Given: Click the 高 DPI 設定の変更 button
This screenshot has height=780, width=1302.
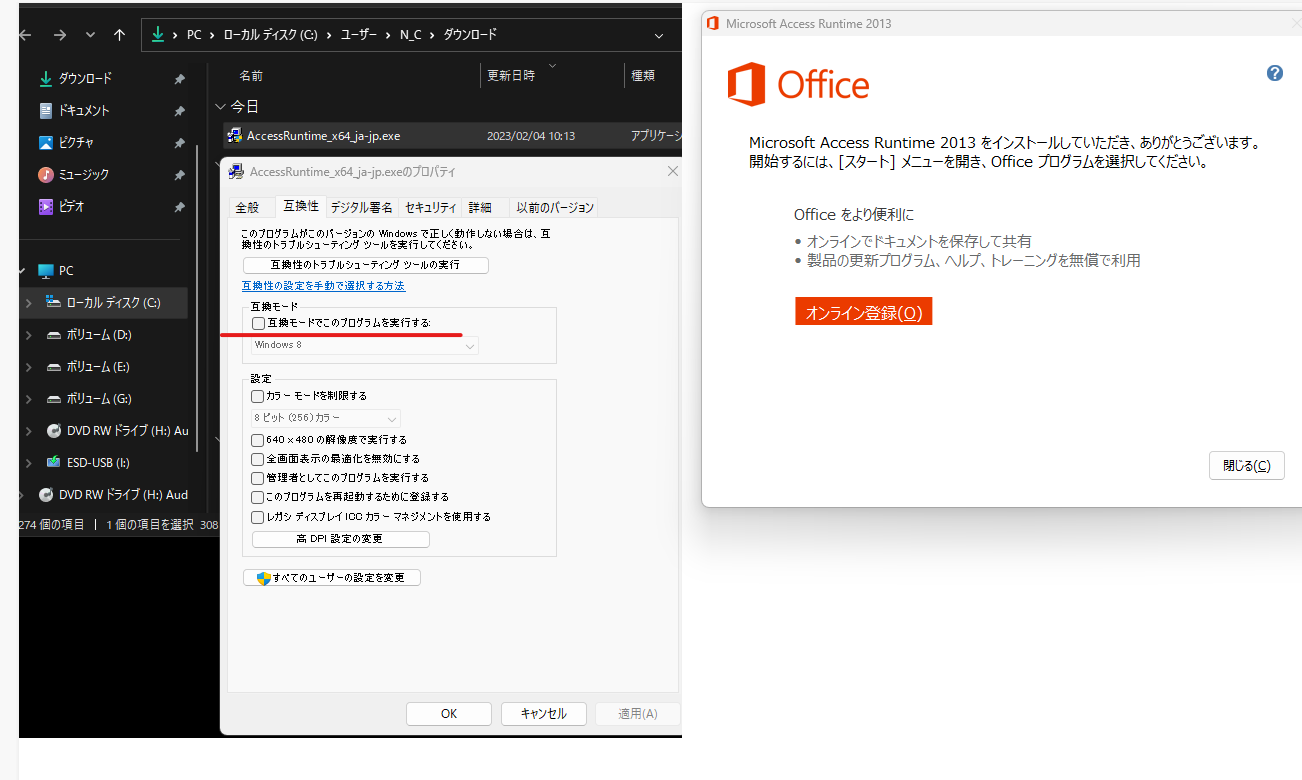Looking at the screenshot, I should (340, 539).
